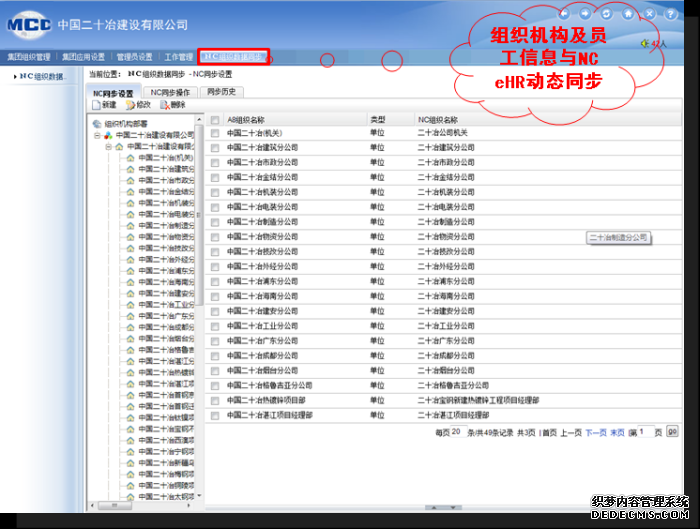Open NC组织数据同步 menu in top navigation
The image size is (700, 529).
(233, 57)
